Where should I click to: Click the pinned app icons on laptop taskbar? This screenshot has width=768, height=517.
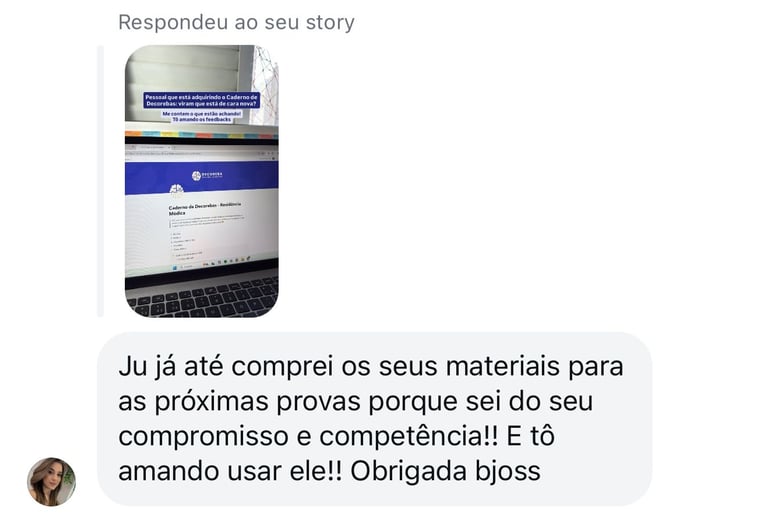(x=229, y=261)
